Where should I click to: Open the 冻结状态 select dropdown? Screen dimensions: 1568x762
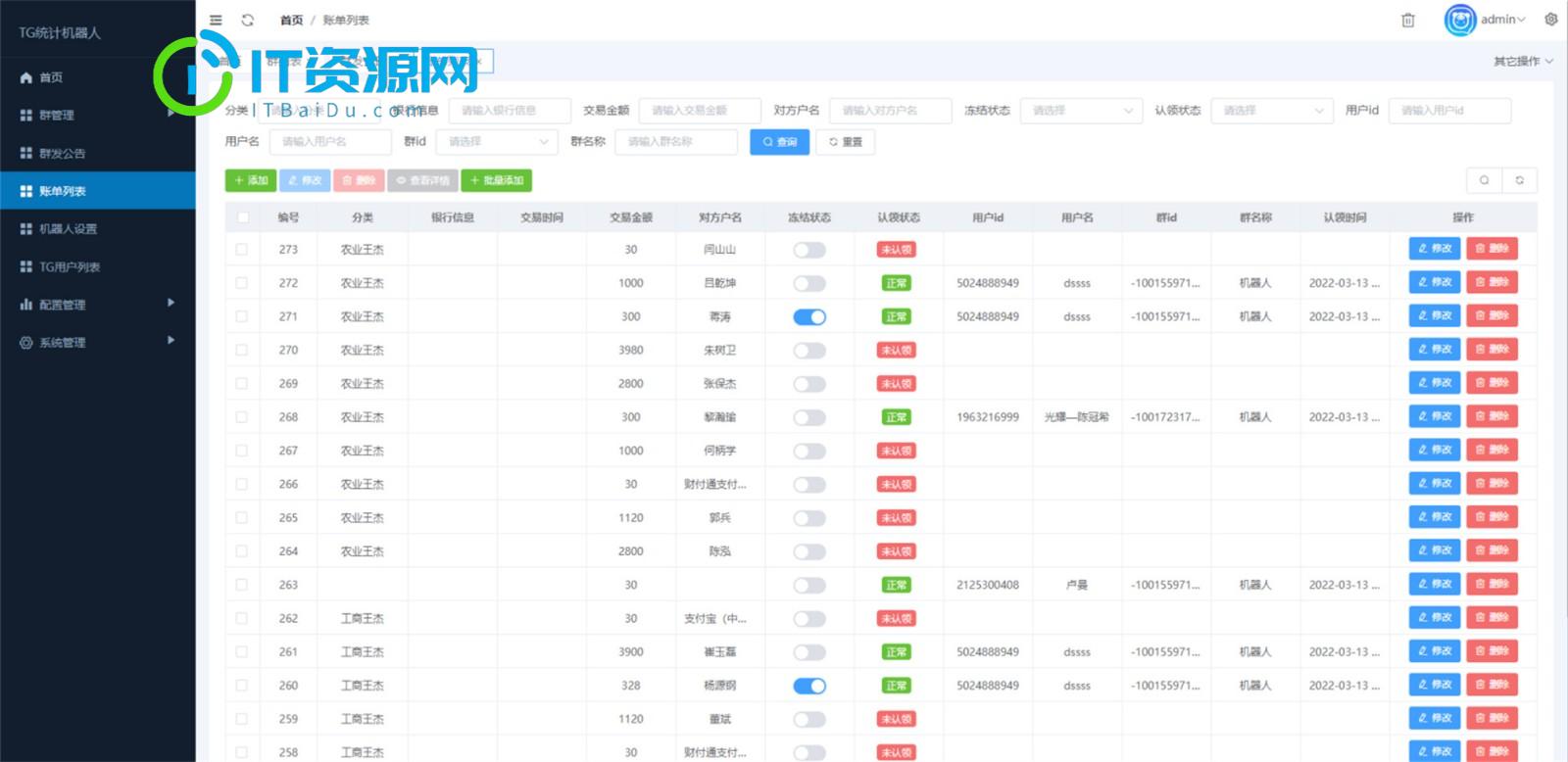tap(1081, 111)
